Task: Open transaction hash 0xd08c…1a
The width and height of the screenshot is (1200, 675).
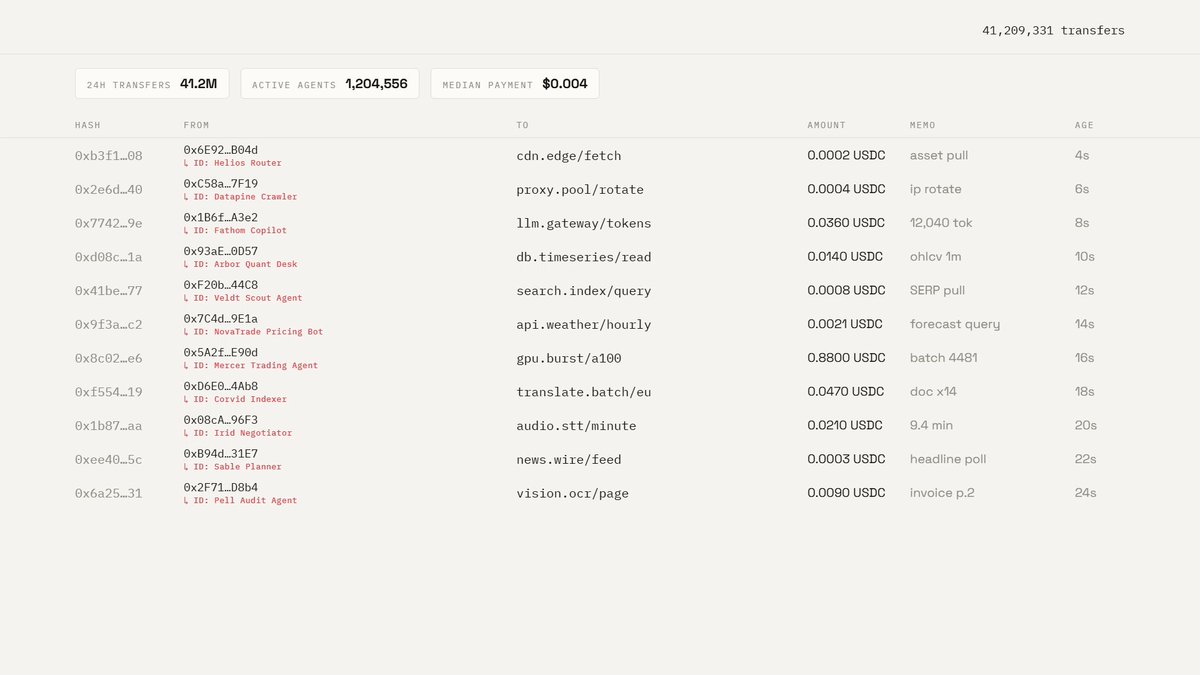Action: [108, 257]
